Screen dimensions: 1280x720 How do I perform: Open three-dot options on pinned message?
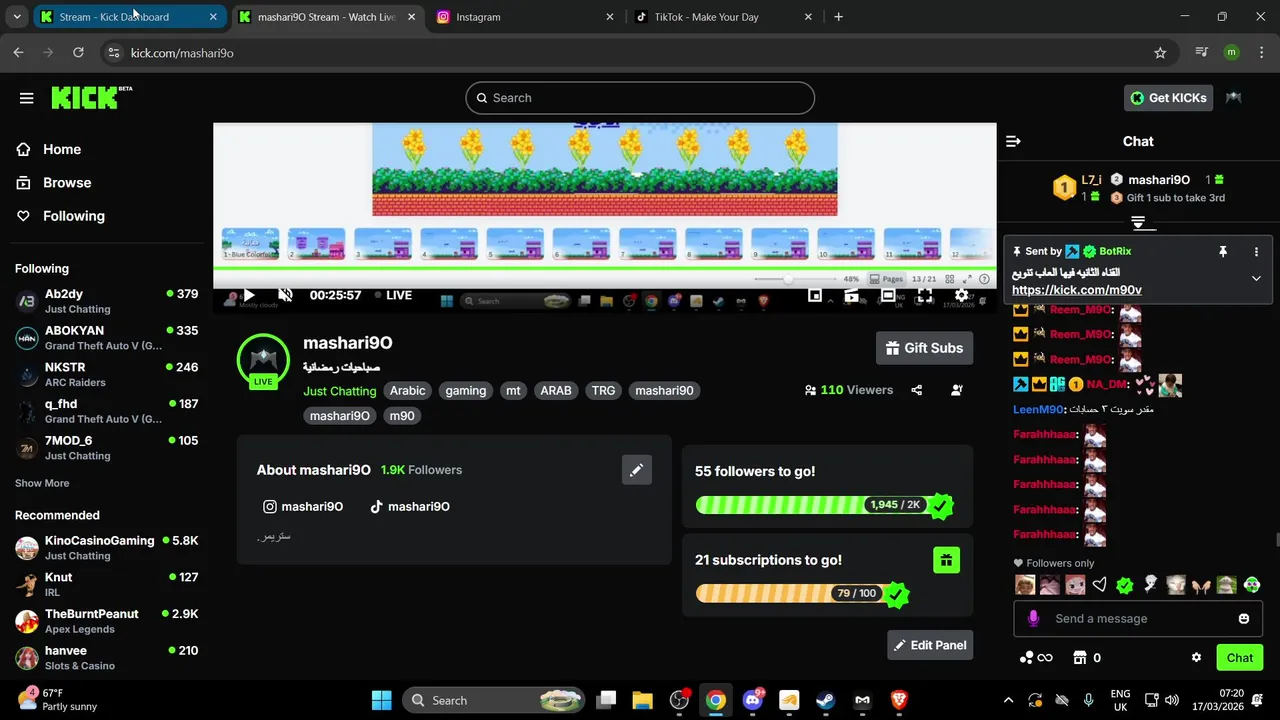1257,252
